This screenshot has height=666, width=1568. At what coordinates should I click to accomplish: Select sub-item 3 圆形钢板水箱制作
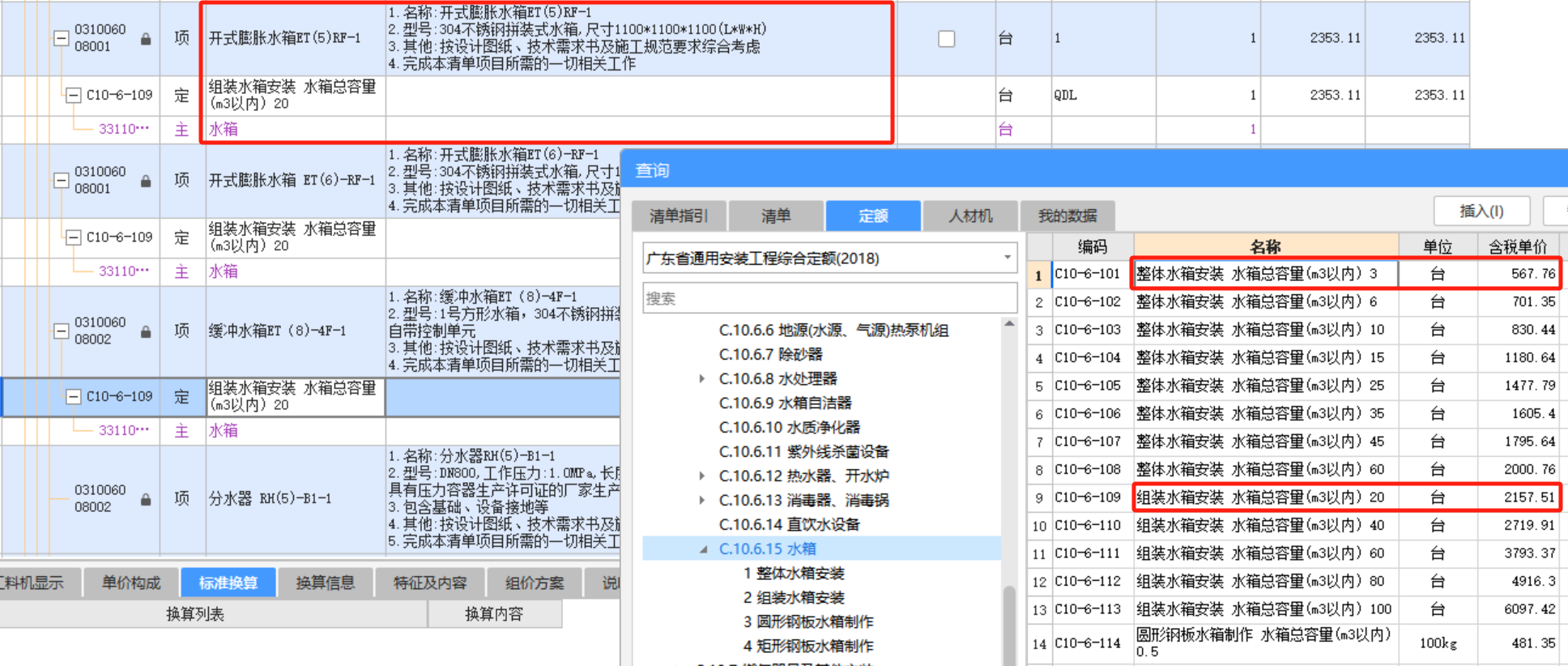(x=808, y=621)
